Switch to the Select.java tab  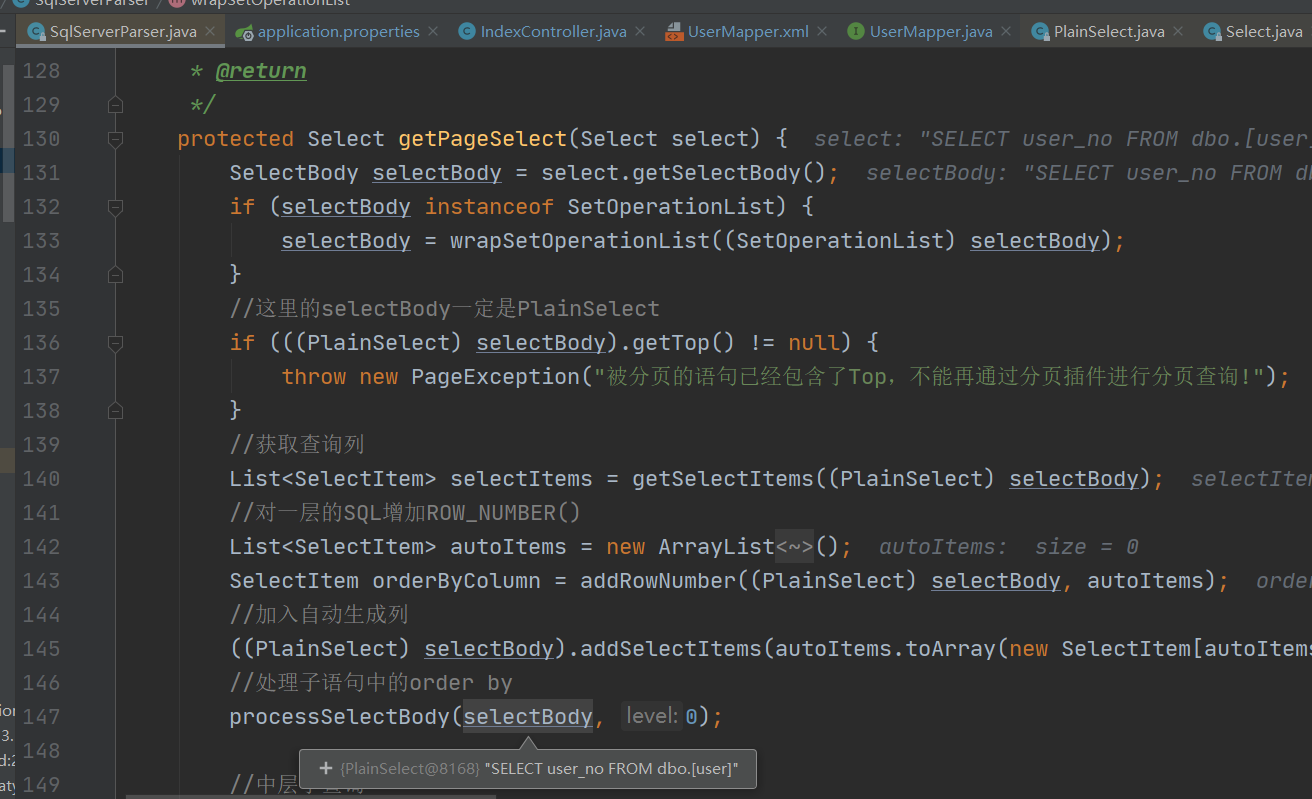tap(1264, 32)
